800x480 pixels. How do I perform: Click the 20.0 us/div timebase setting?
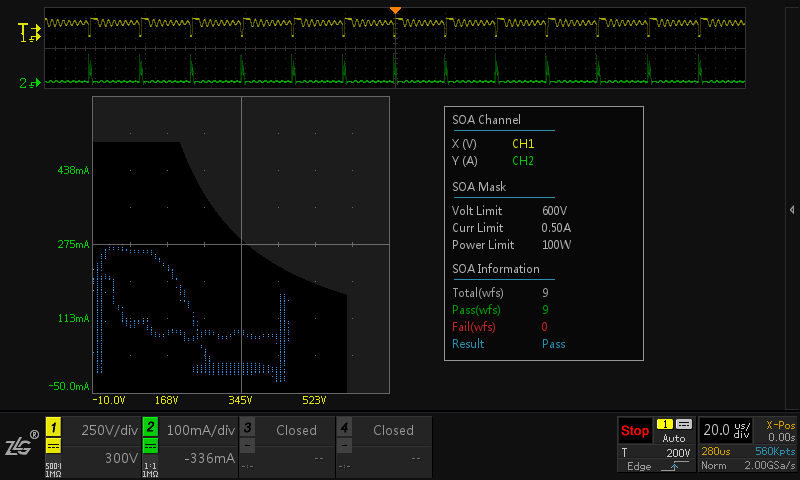click(727, 430)
